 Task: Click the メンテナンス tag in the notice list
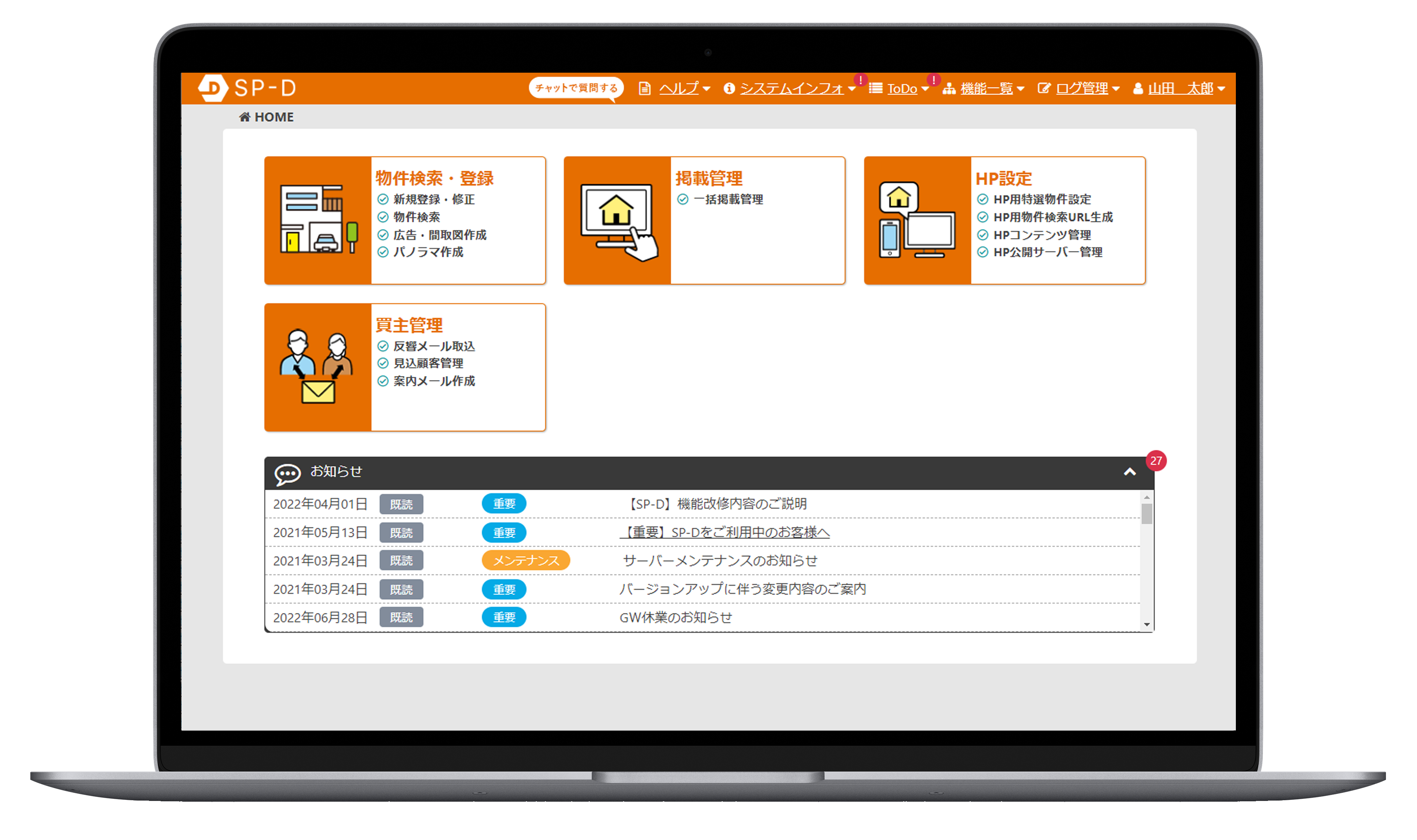point(526,560)
